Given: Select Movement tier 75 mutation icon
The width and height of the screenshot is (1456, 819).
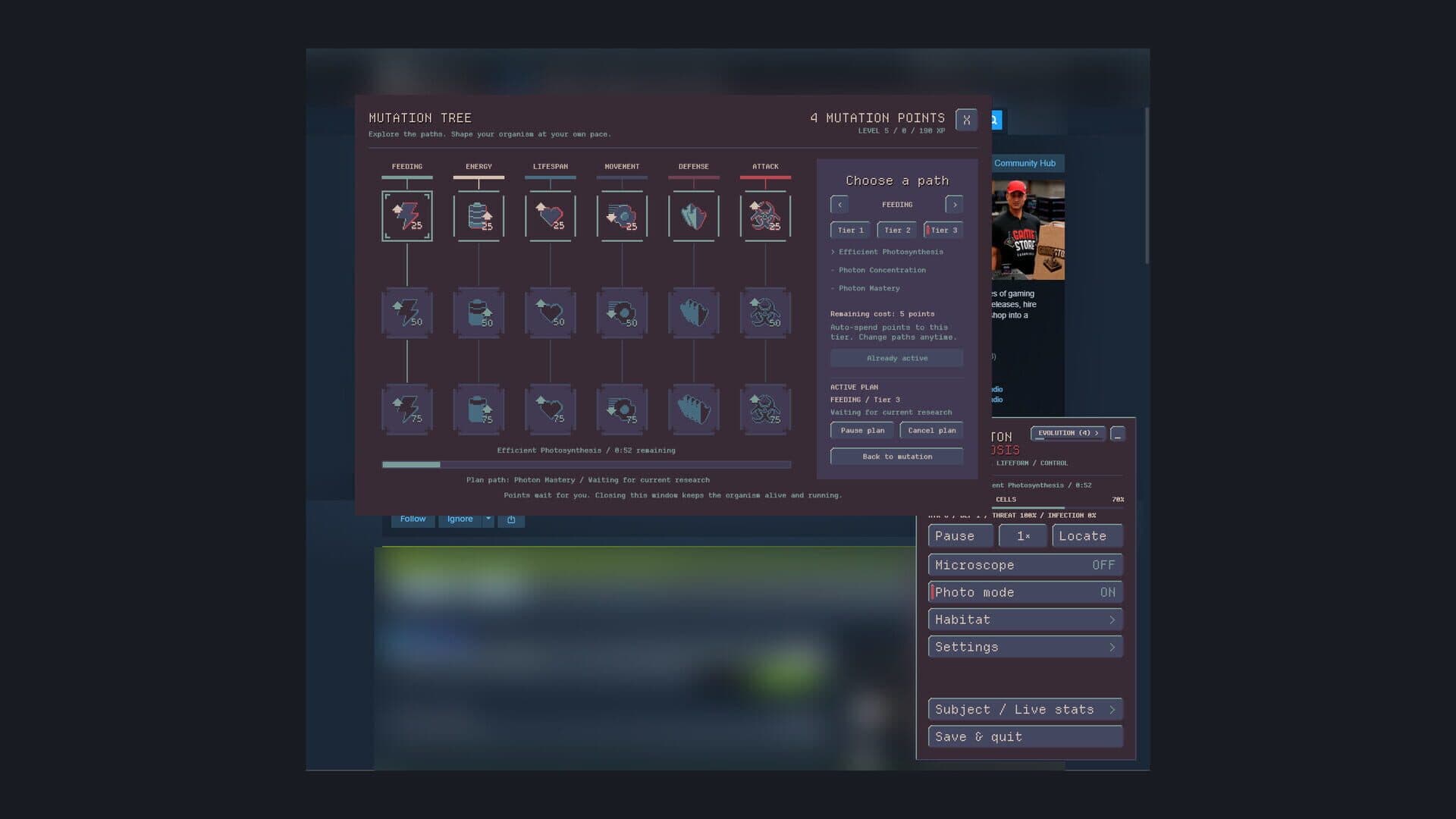Looking at the screenshot, I should coord(622,409).
